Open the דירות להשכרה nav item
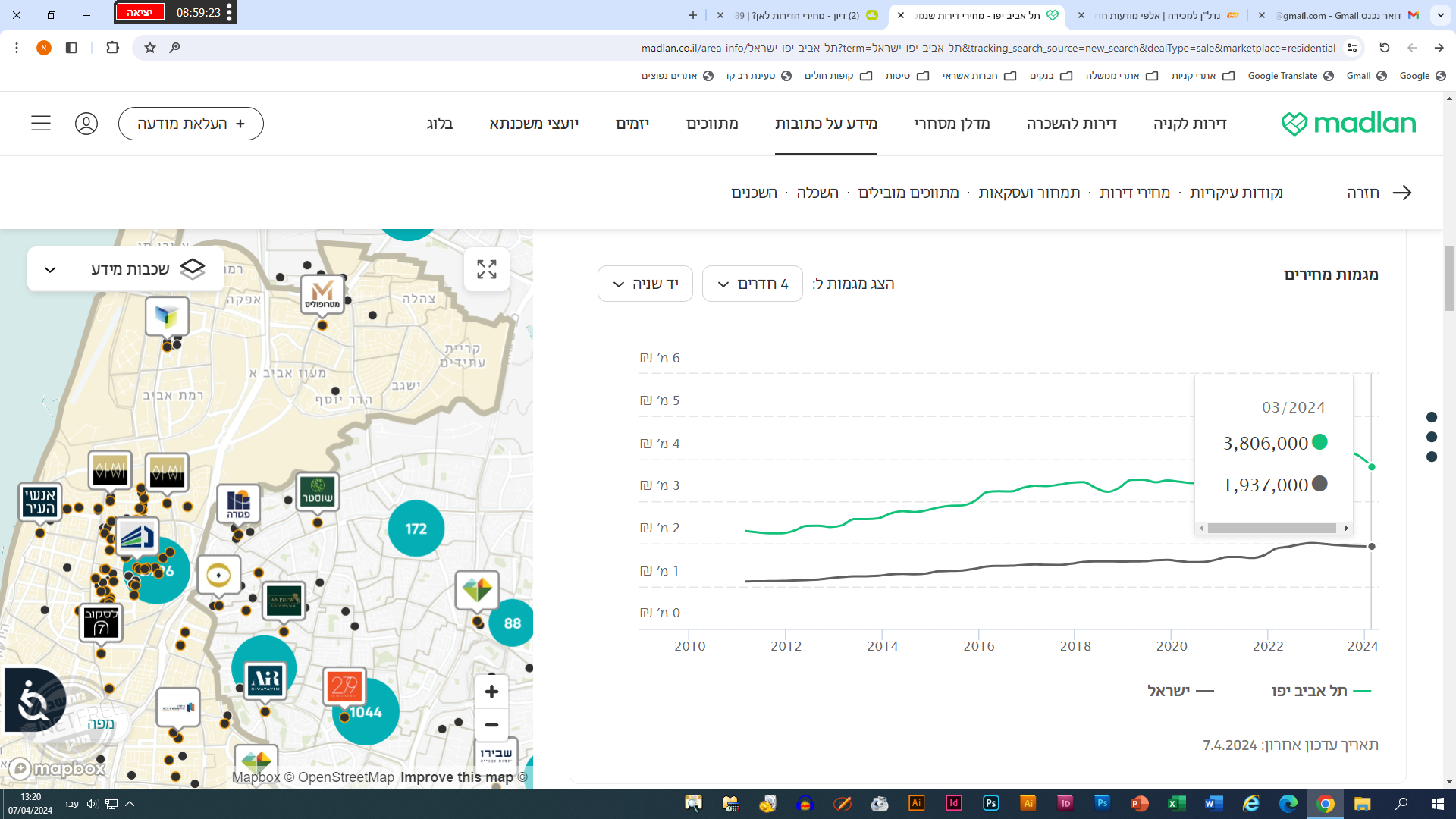Viewport: 1456px width, 819px height. pyautogui.click(x=1071, y=124)
